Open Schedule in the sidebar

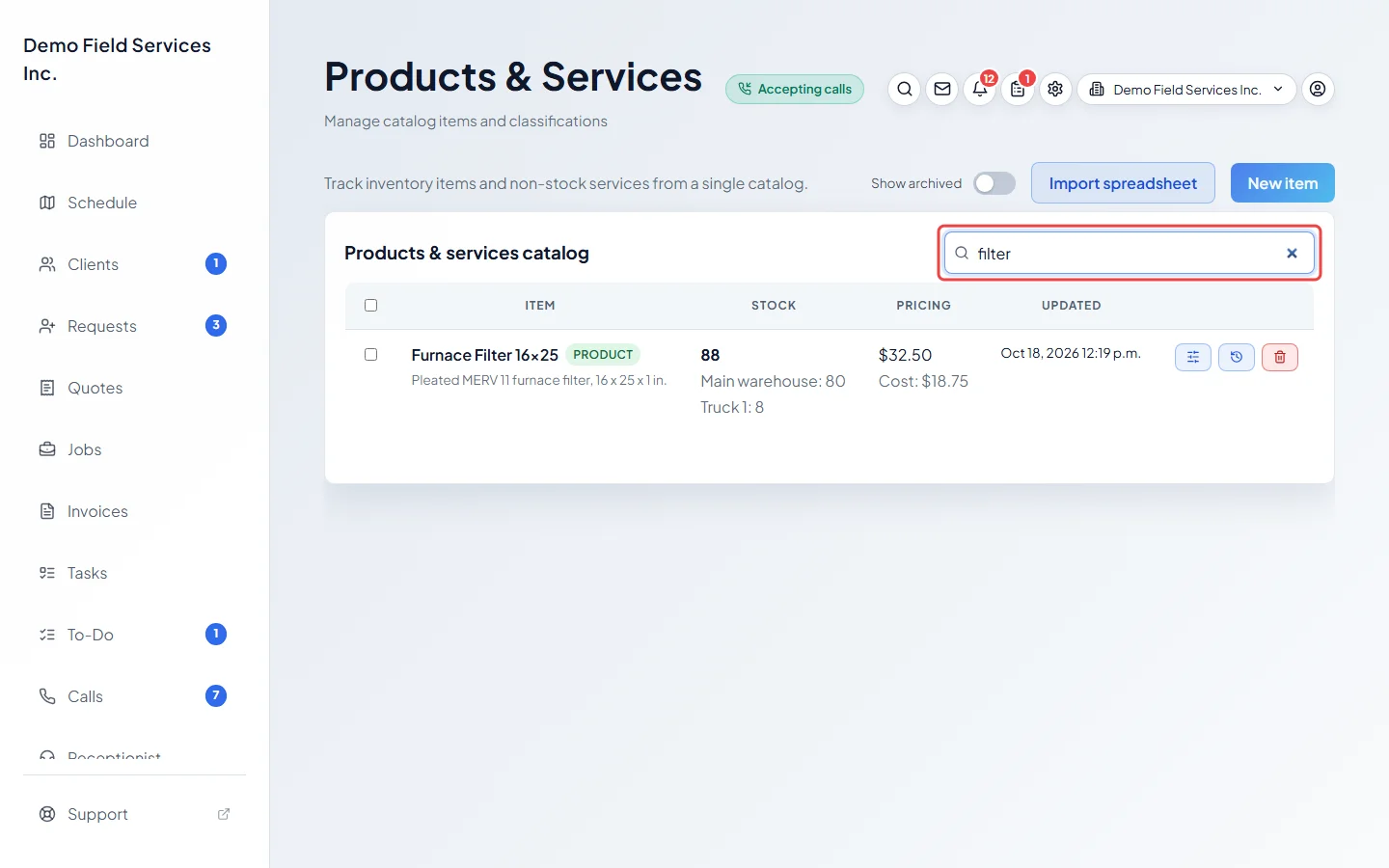(134, 203)
